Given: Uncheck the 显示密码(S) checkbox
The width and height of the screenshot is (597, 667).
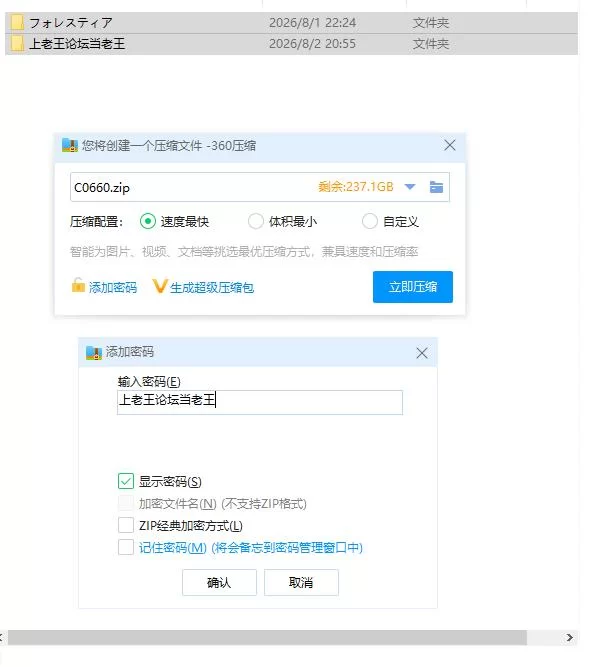Looking at the screenshot, I should click(126, 481).
